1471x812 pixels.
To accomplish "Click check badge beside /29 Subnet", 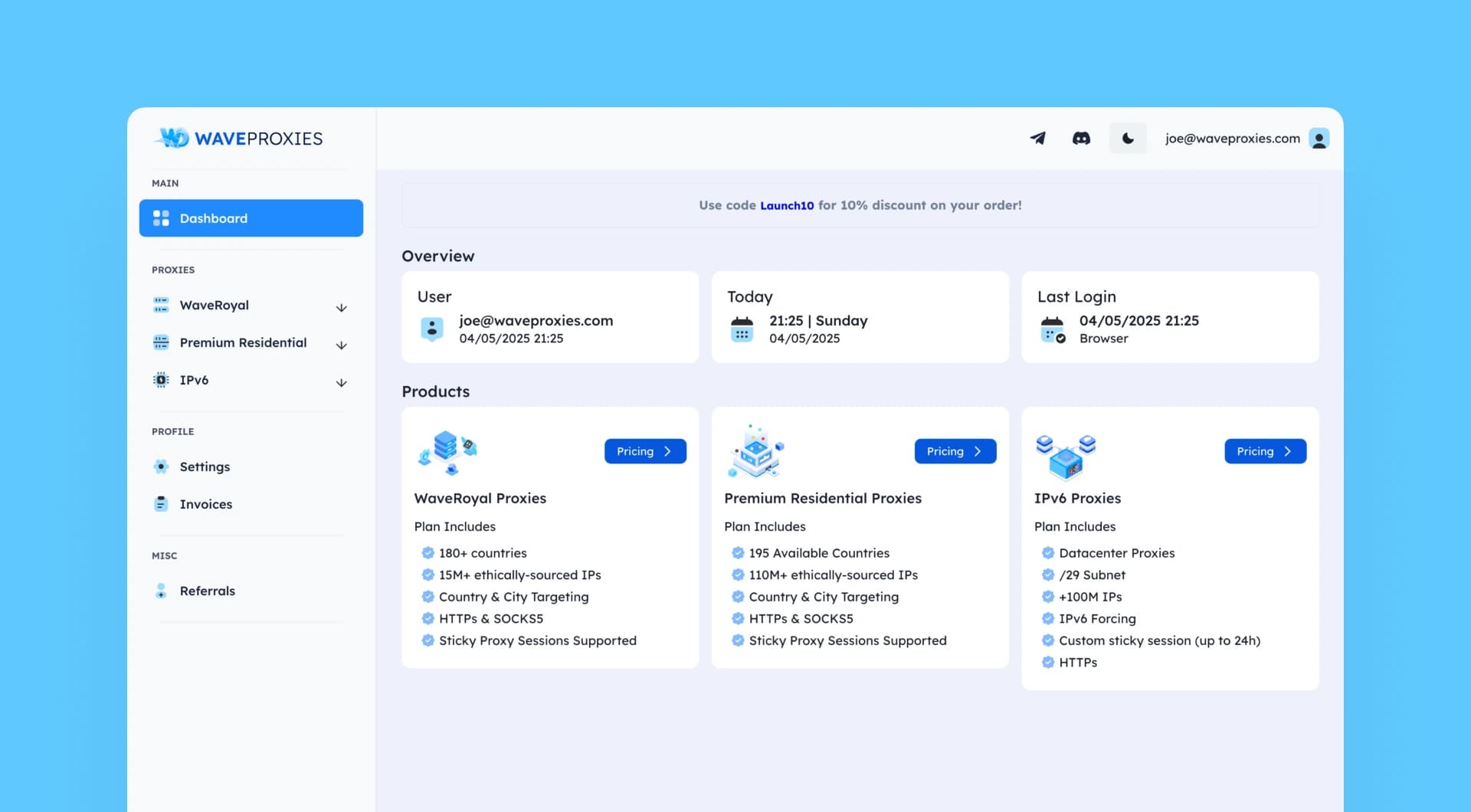I will tap(1048, 575).
